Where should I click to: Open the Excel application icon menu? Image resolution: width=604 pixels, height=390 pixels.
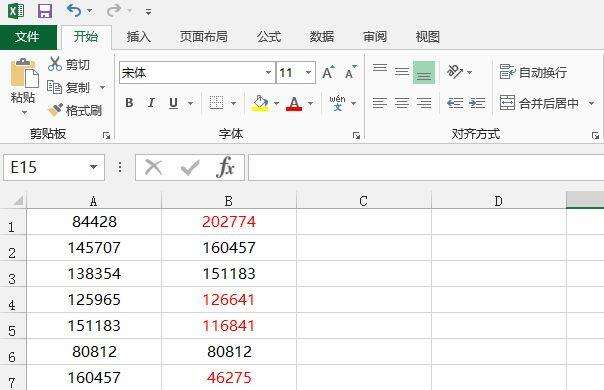pos(16,10)
